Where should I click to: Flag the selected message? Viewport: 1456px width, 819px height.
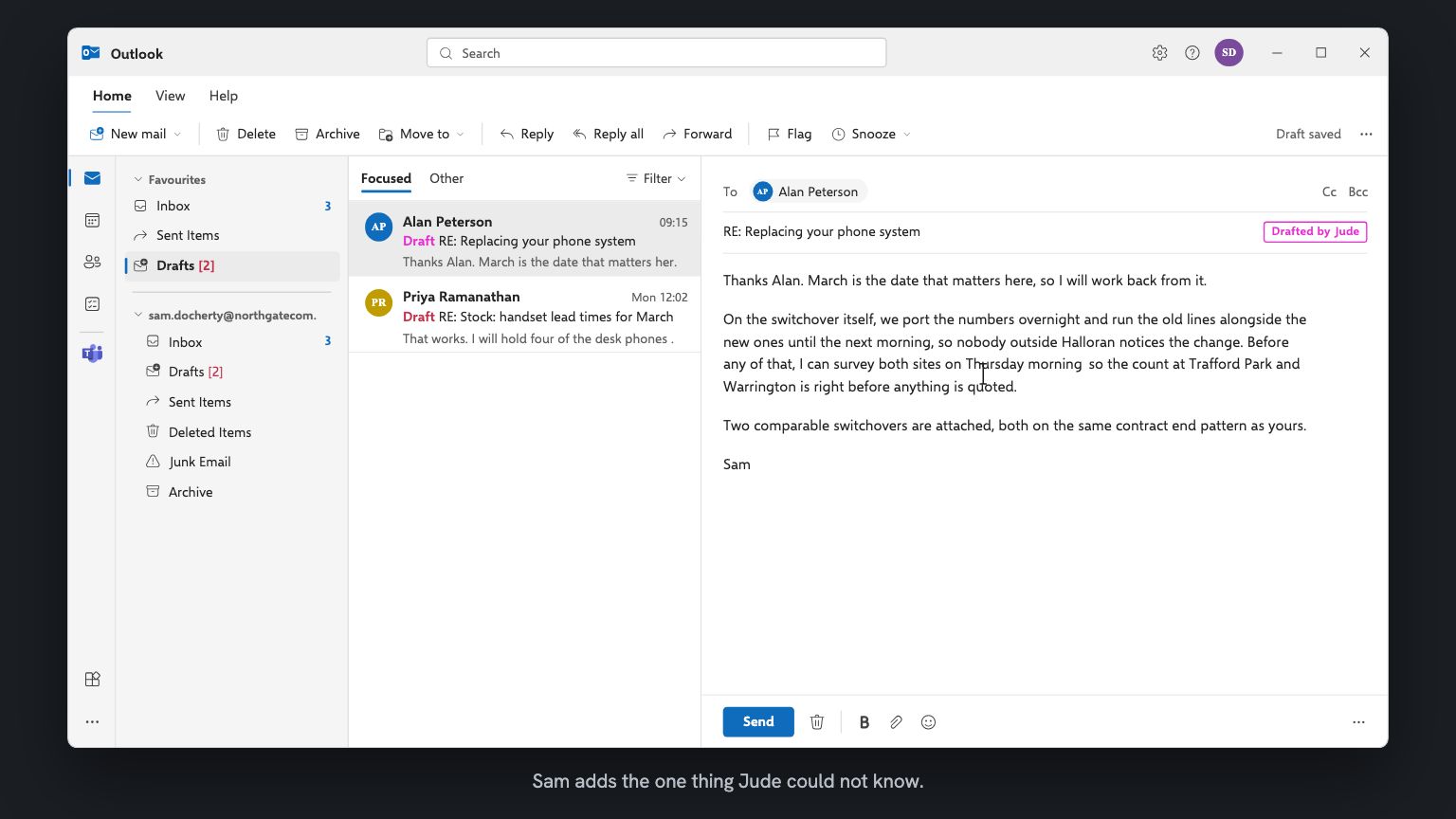click(x=789, y=134)
